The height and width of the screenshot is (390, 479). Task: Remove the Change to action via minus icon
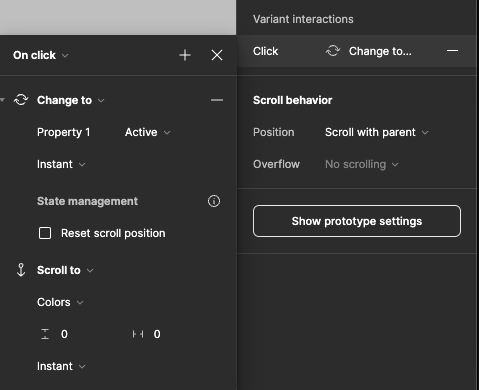point(217,100)
